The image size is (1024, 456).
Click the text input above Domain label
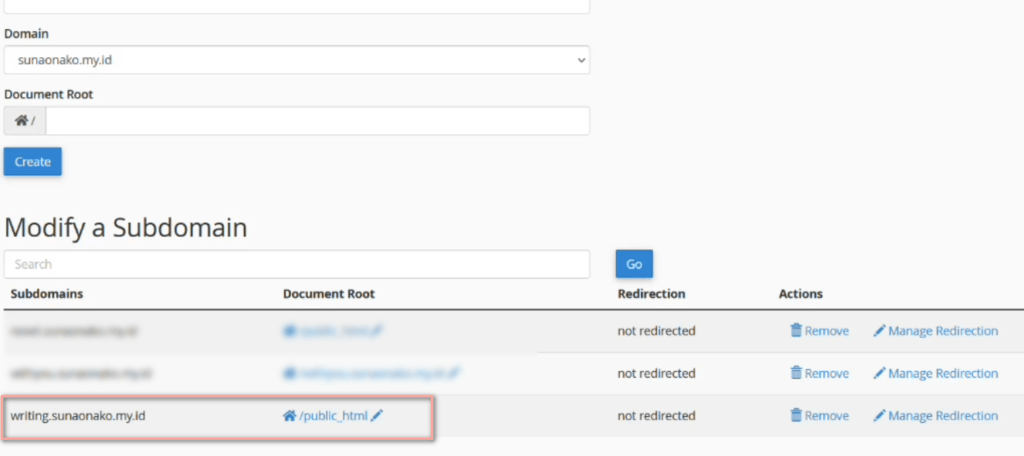(296, 6)
